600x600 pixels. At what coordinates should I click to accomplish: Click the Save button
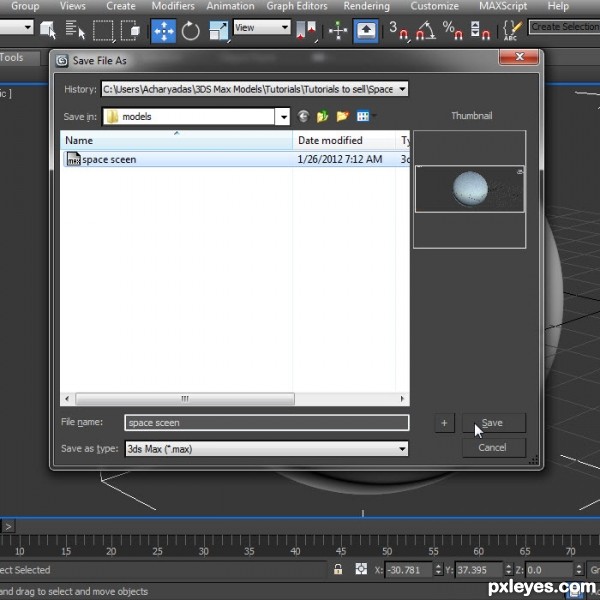(x=494, y=423)
